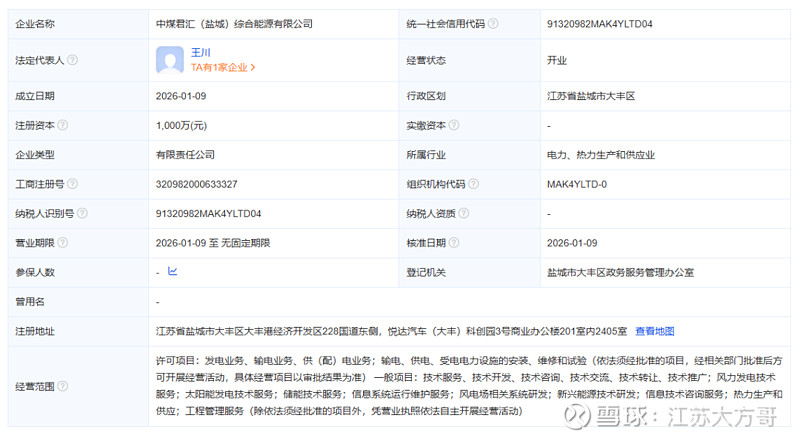Click the 曾用名 label cell
Viewport: 800px width, 441px height.
[78, 302]
